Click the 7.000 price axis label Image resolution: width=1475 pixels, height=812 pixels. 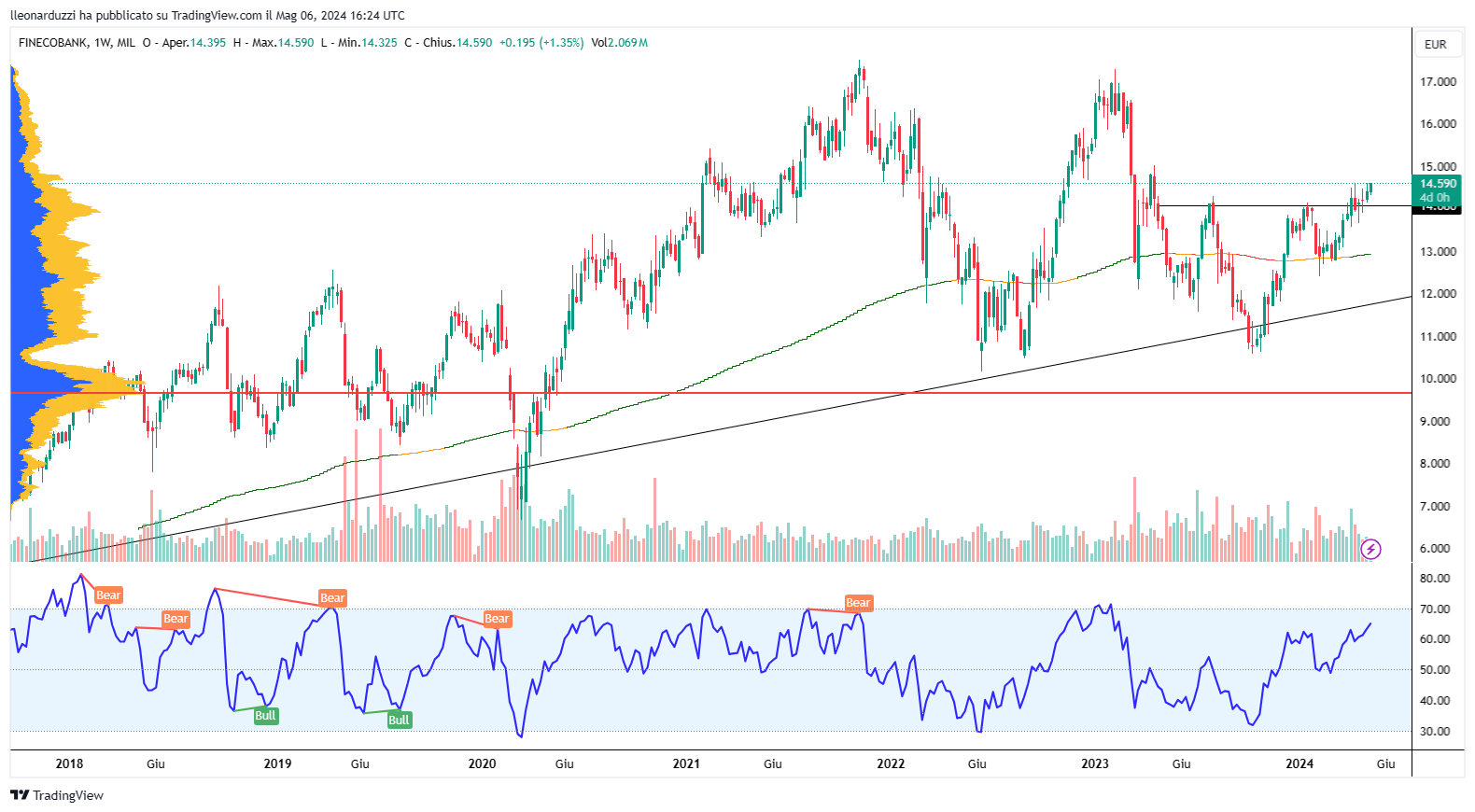click(x=1435, y=507)
